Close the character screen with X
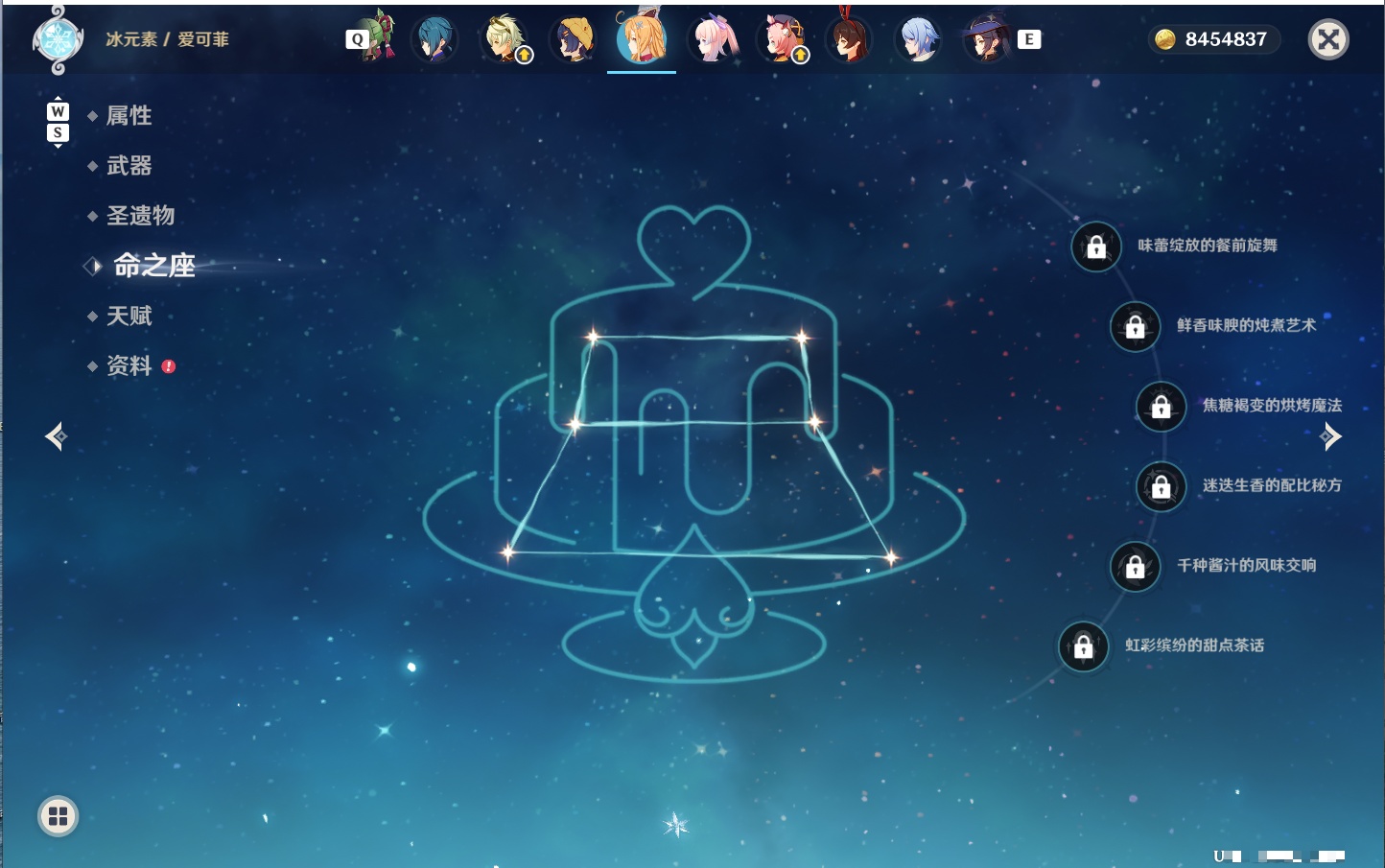 click(x=1328, y=39)
